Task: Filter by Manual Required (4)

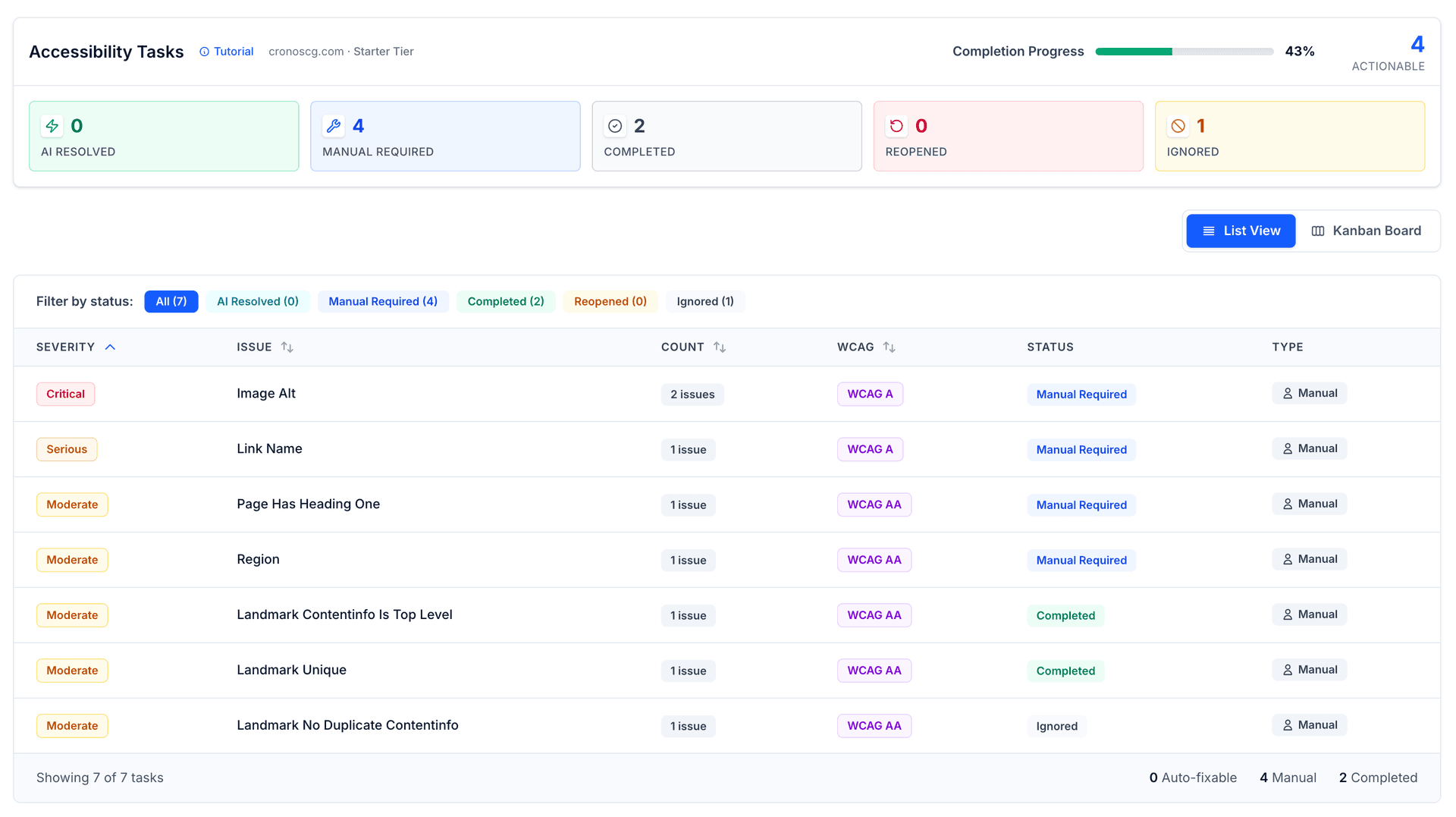Action: tap(383, 302)
